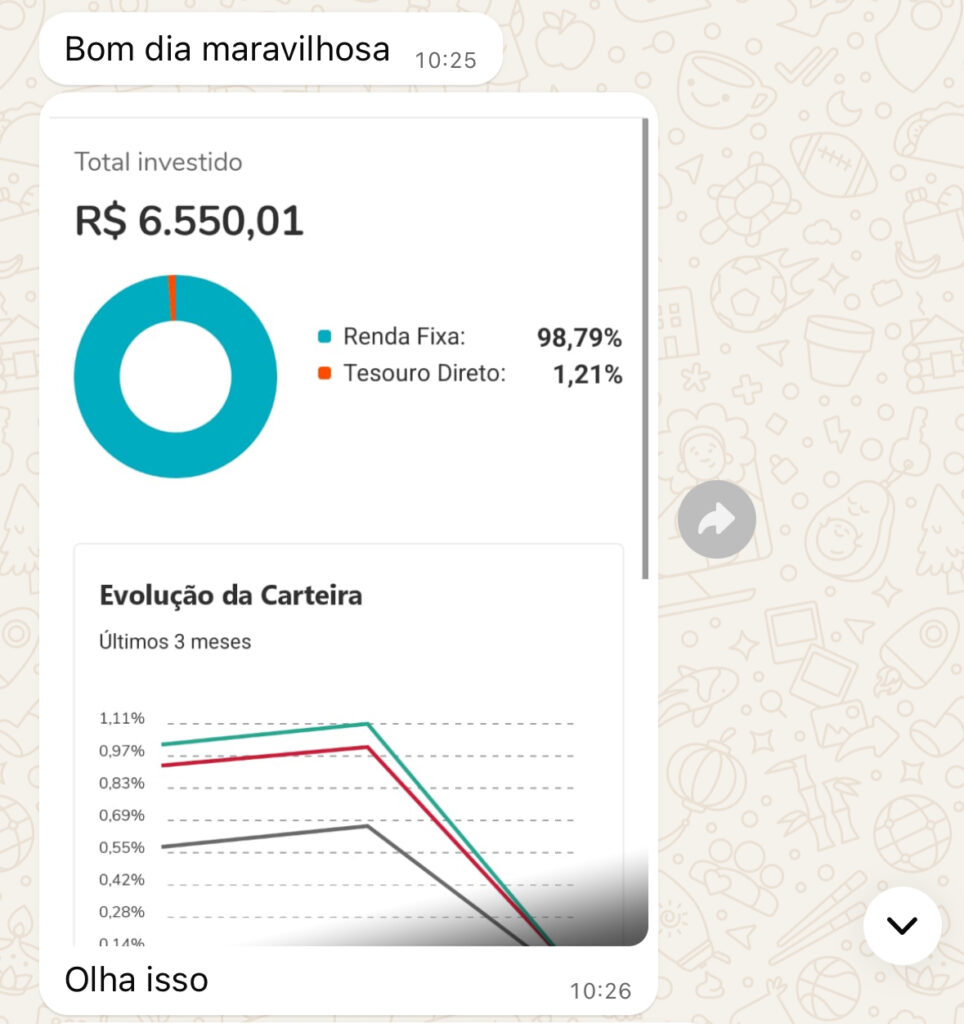Select the teal donut chart segment

(x=176, y=455)
